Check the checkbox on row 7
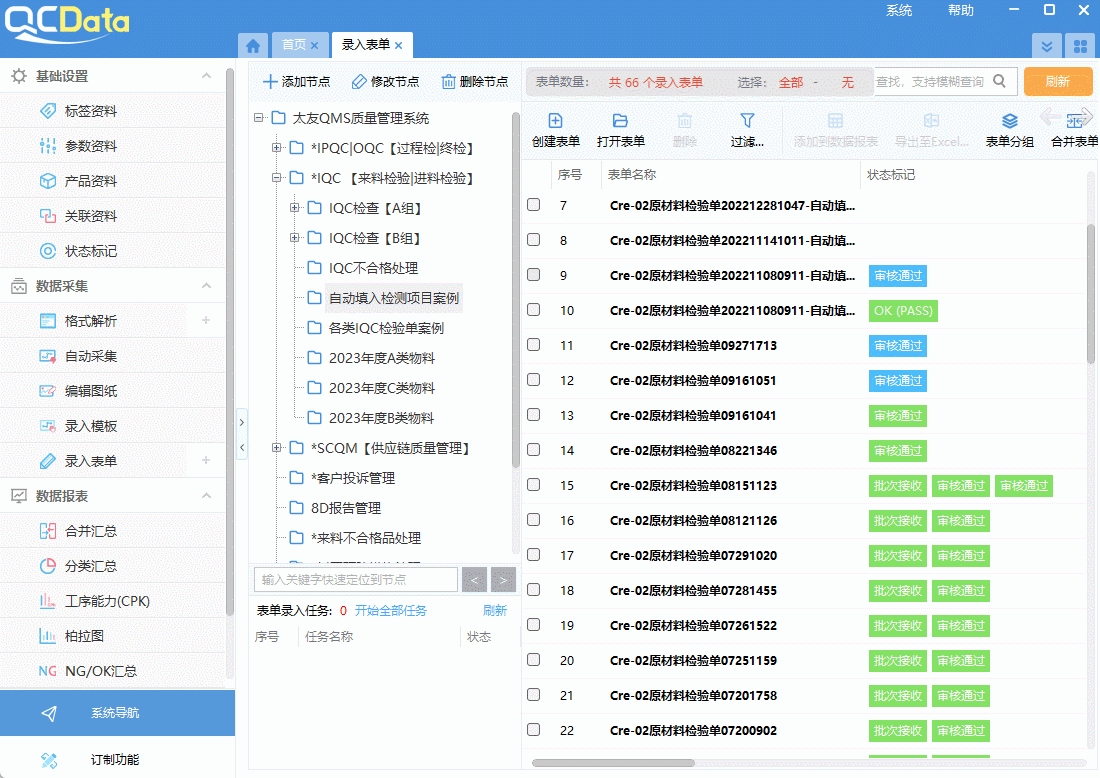Image resolution: width=1100 pixels, height=778 pixels. (533, 205)
